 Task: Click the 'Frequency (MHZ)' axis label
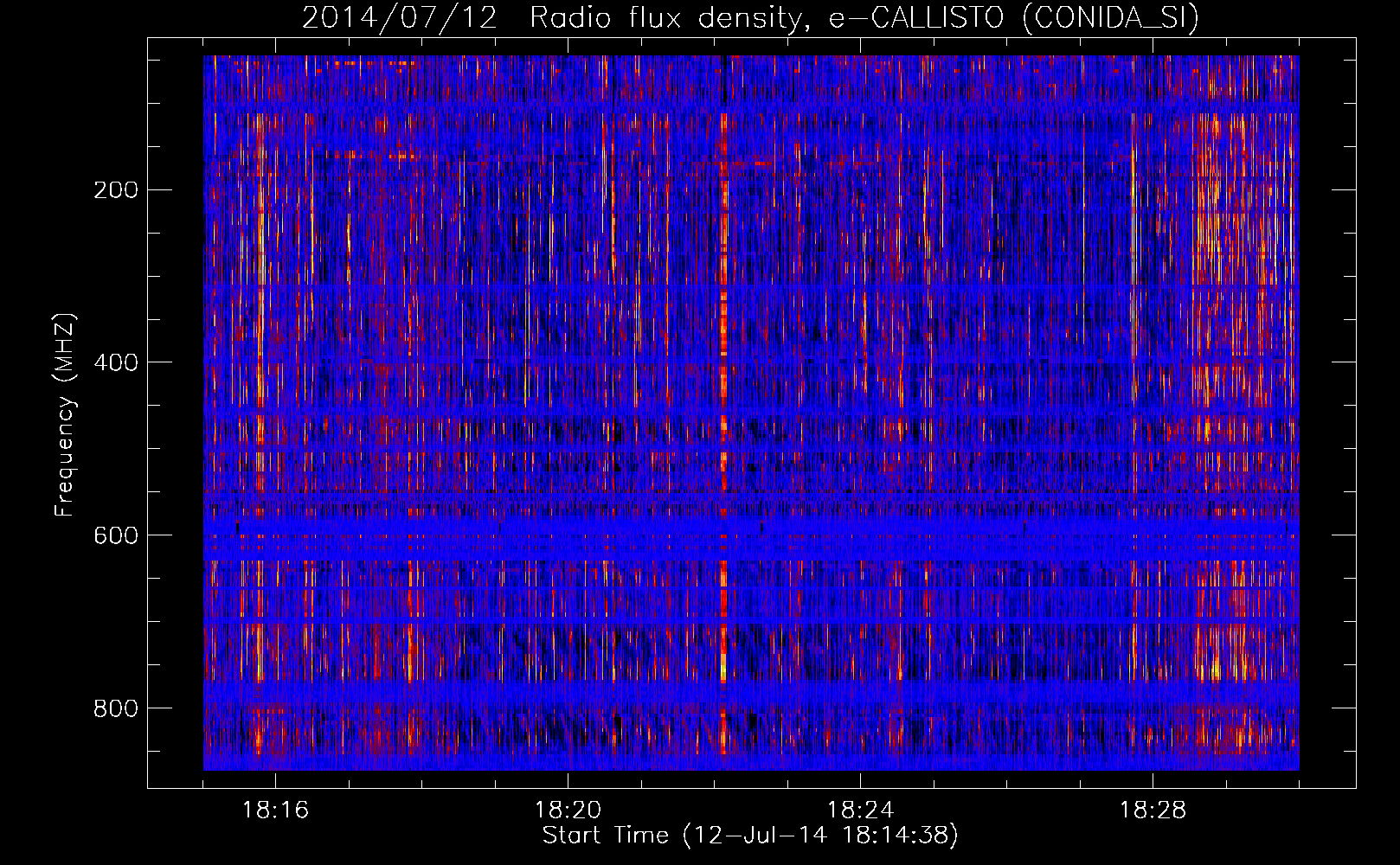(x=65, y=415)
